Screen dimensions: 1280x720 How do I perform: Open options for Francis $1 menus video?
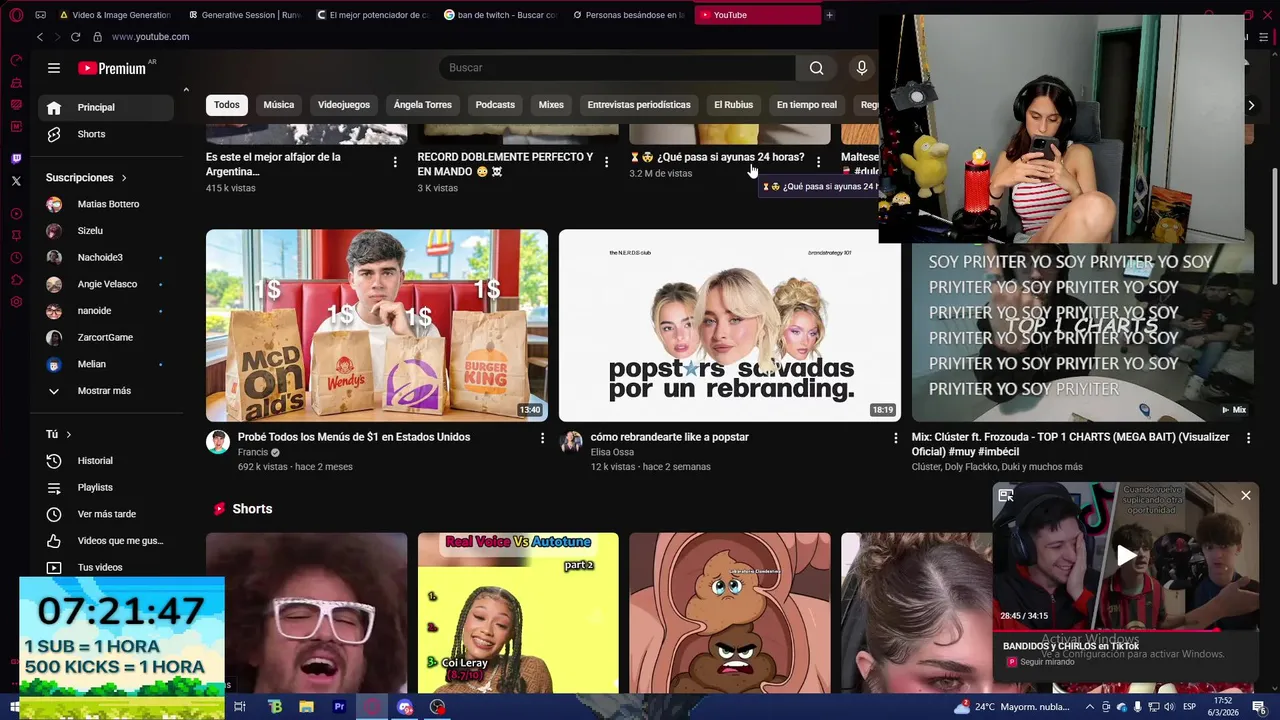tap(543, 438)
